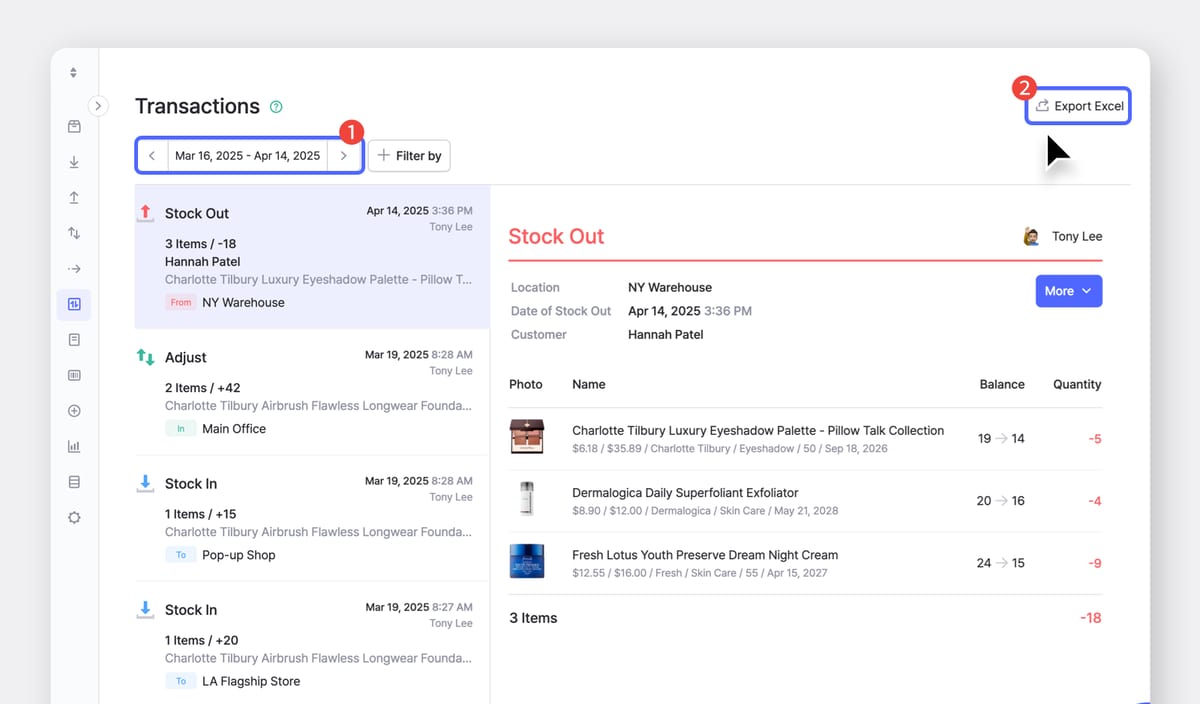Select the Stock Out sidebar icon

[73, 197]
